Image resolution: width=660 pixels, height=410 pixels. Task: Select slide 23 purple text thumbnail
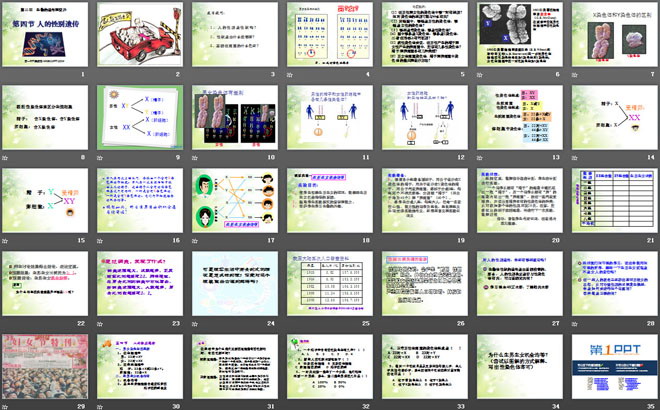(x=140, y=283)
